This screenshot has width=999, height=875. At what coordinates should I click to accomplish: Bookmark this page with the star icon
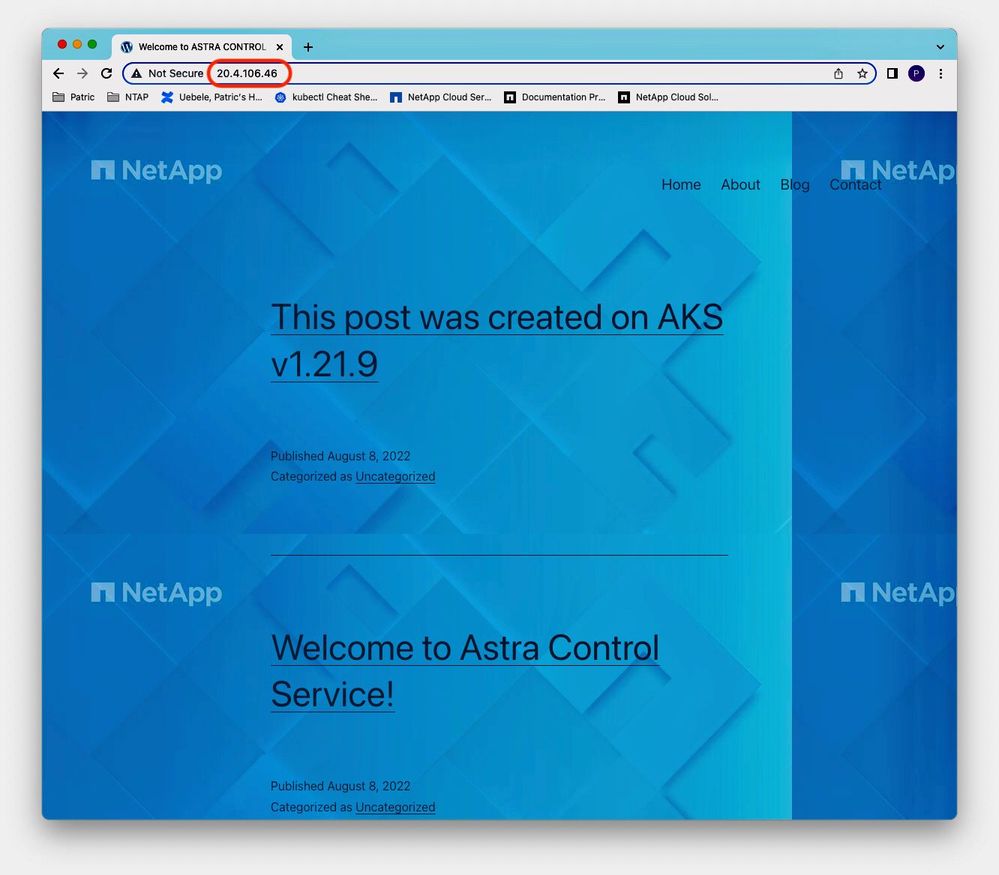[x=862, y=74]
